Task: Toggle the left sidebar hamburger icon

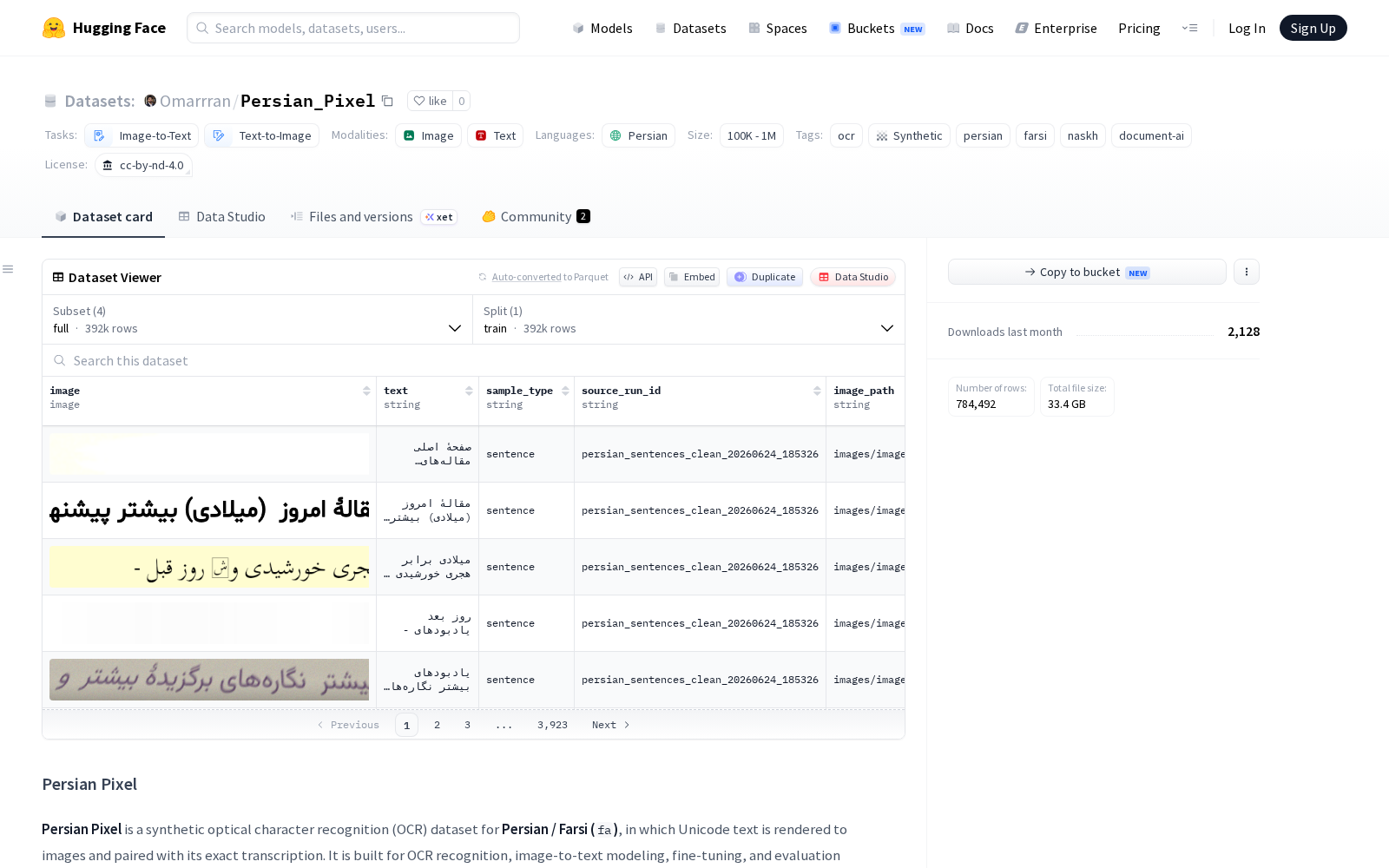Action: 8,269
